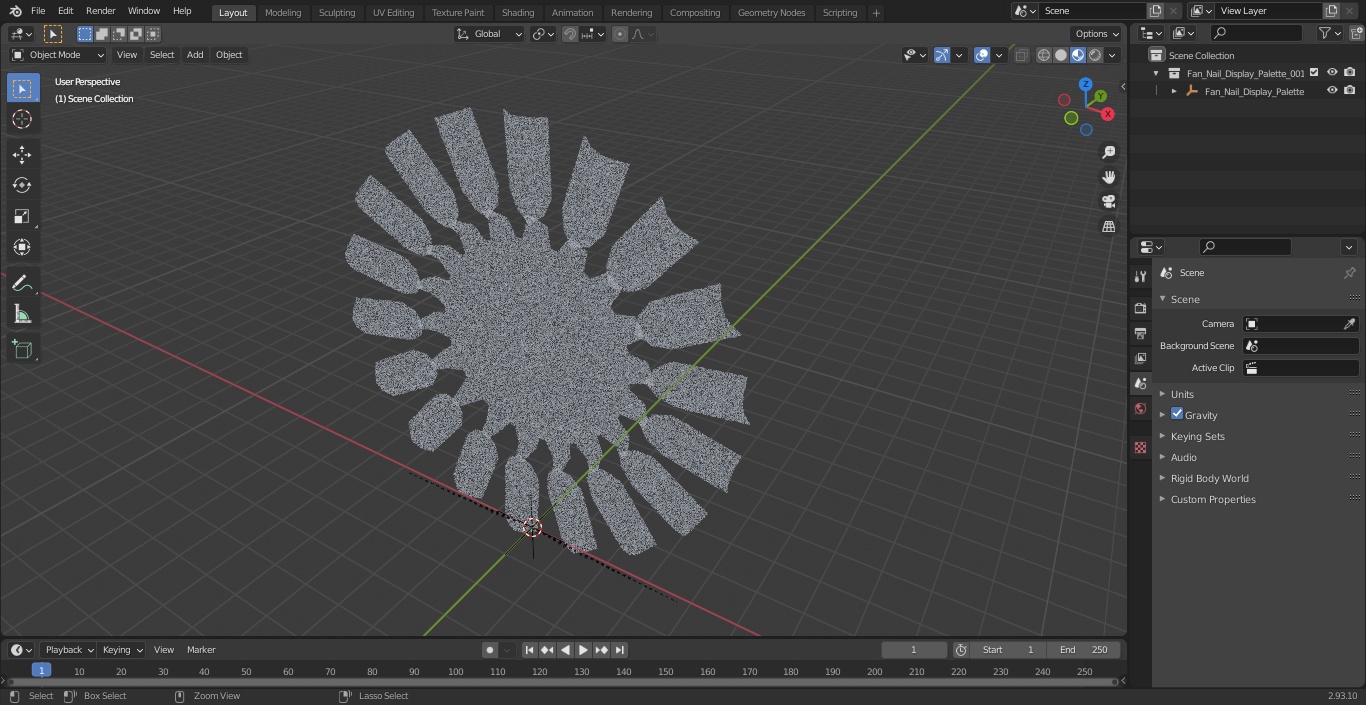Activate the Cursor tool

tap(22, 119)
